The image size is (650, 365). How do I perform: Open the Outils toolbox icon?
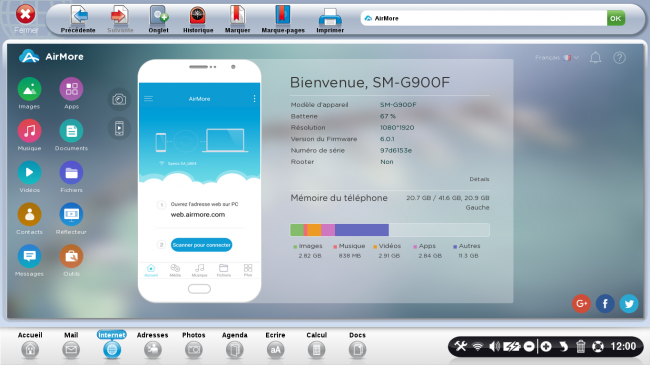point(71,256)
